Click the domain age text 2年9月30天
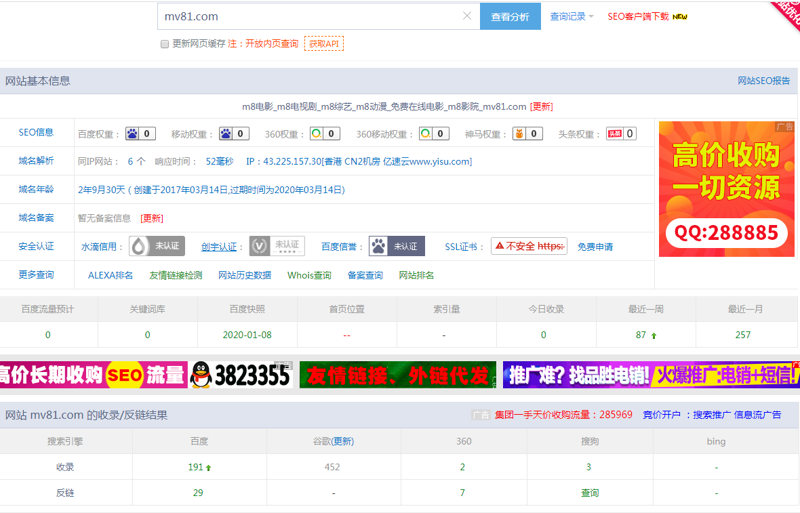The image size is (800, 513). (x=102, y=190)
